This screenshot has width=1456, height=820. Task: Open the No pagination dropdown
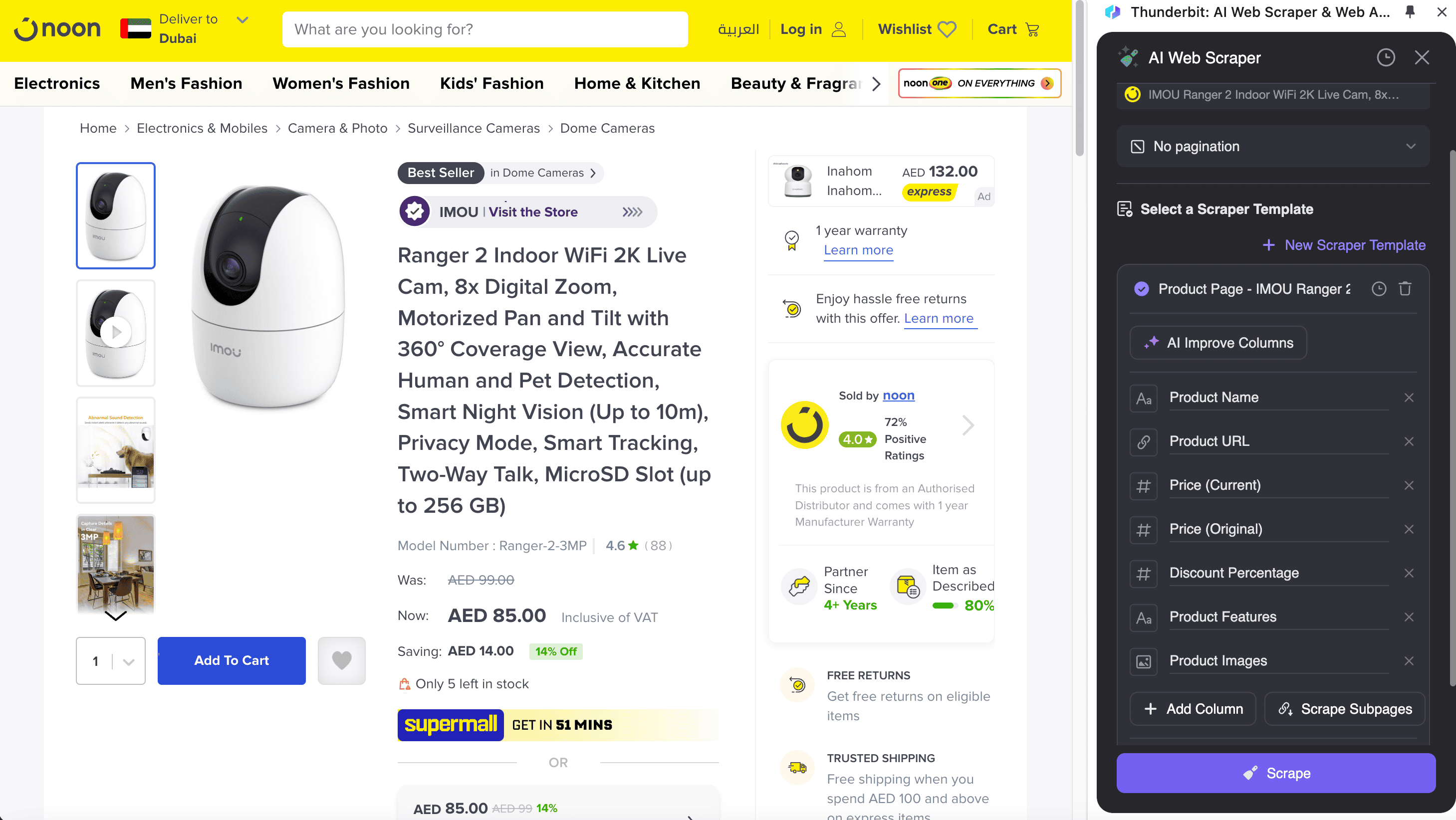pyautogui.click(x=1273, y=146)
